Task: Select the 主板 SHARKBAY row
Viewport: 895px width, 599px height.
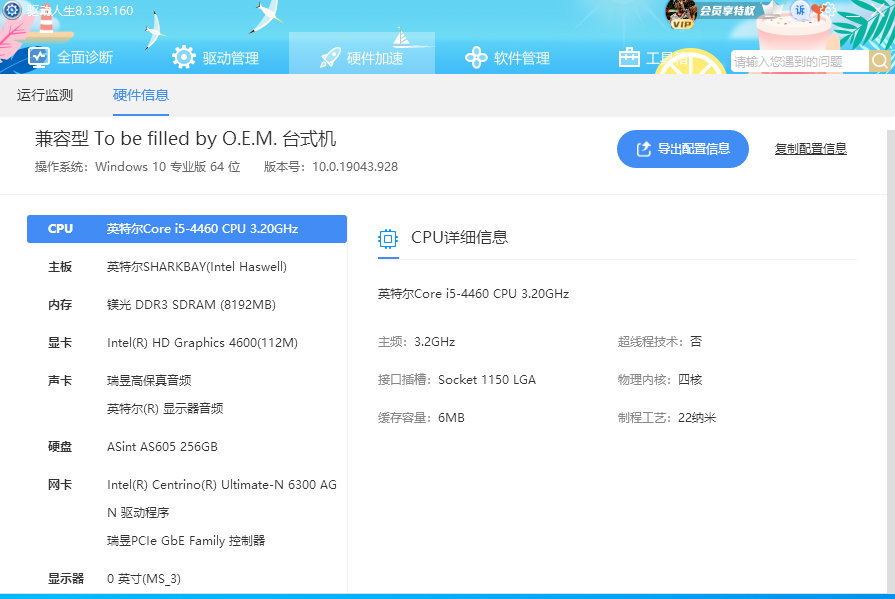Action: 187,267
